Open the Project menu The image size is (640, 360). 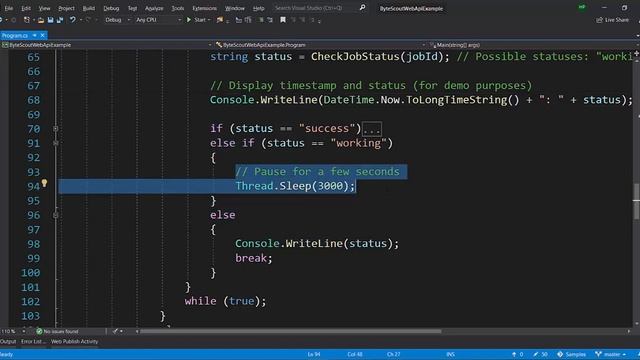pyautogui.click(x=66, y=8)
